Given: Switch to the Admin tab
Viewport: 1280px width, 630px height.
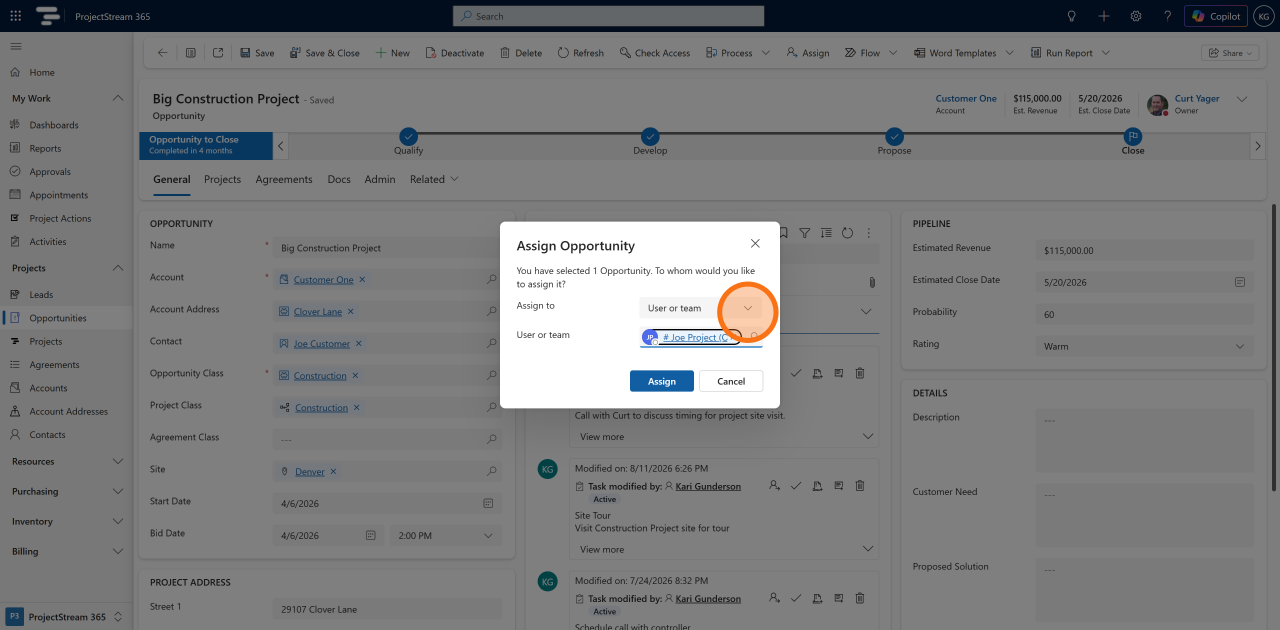Looking at the screenshot, I should coord(380,180).
